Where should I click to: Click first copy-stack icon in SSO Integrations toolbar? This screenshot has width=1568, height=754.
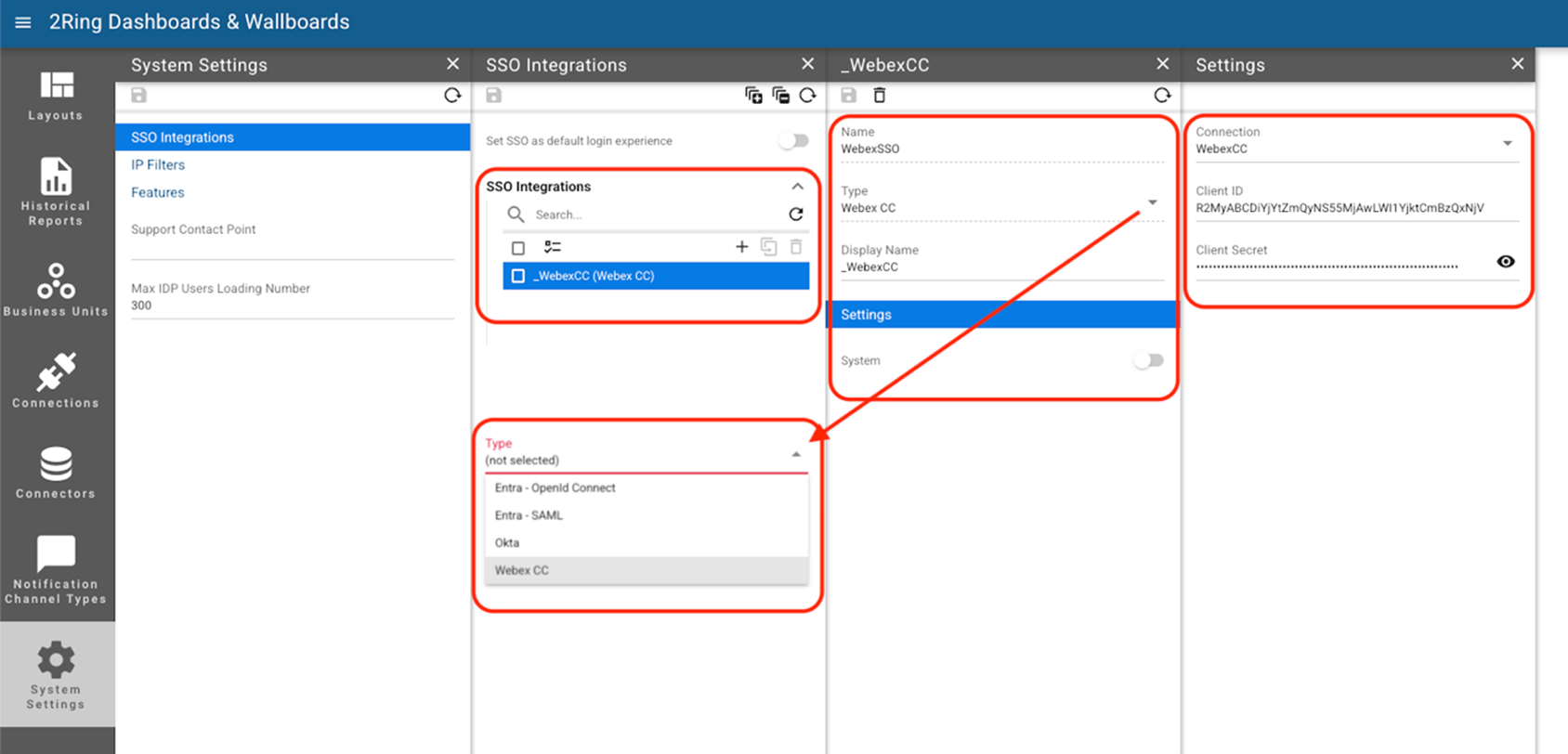point(753,95)
